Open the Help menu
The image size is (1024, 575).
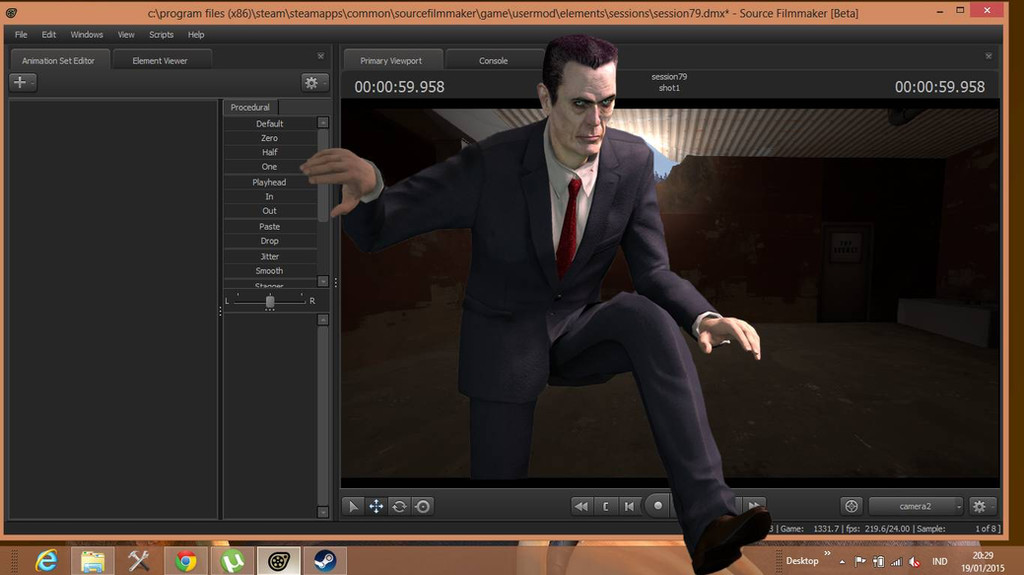196,35
